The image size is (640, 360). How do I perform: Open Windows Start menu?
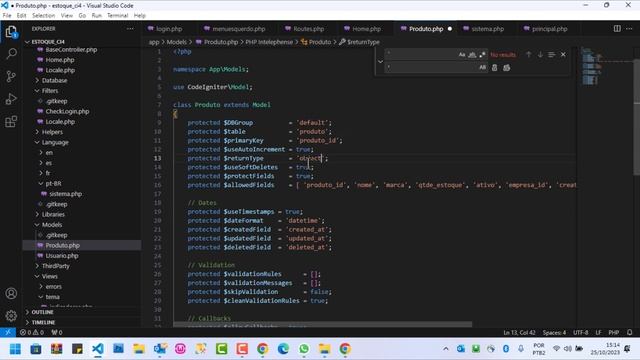[15, 349]
